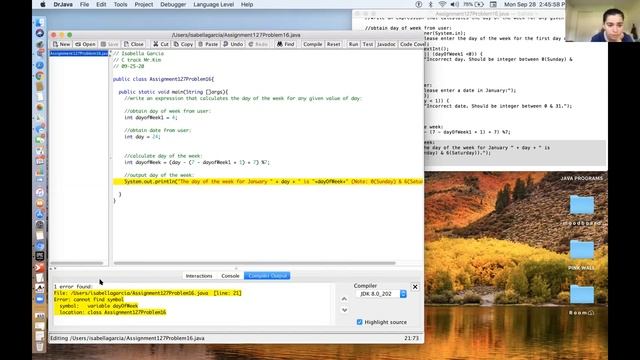
Task: Click the Paste toolbar button
Action: [x=208, y=44]
